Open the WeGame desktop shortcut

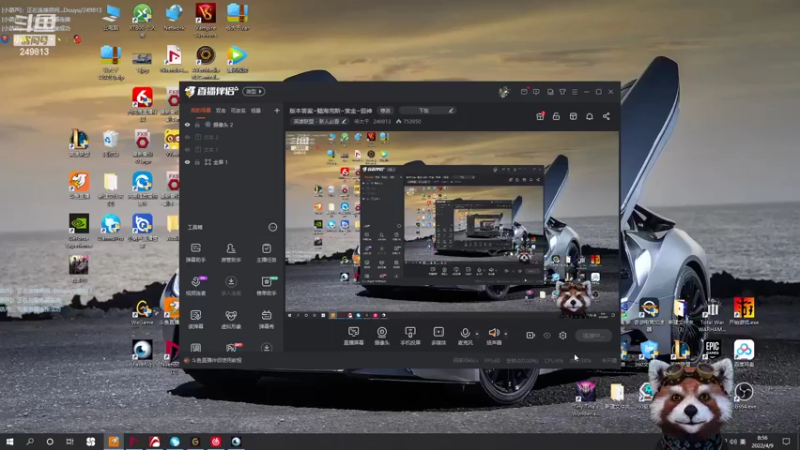click(142, 312)
